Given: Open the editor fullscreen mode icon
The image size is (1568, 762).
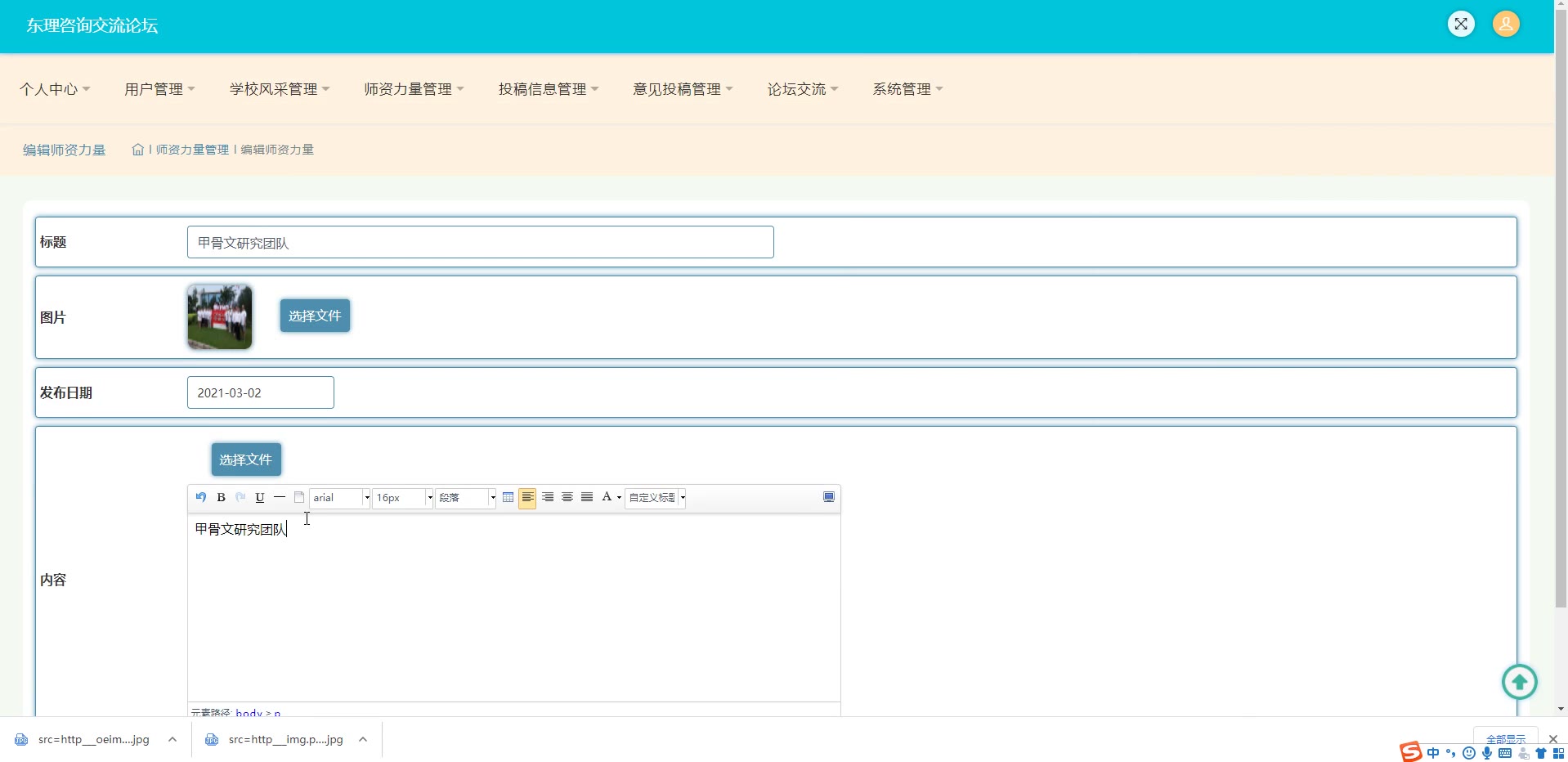Looking at the screenshot, I should (x=828, y=497).
